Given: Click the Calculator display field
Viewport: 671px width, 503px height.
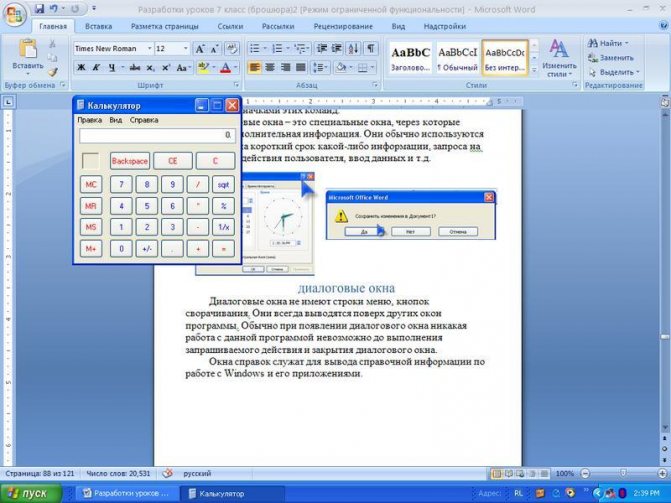Looking at the screenshot, I should (x=156, y=134).
